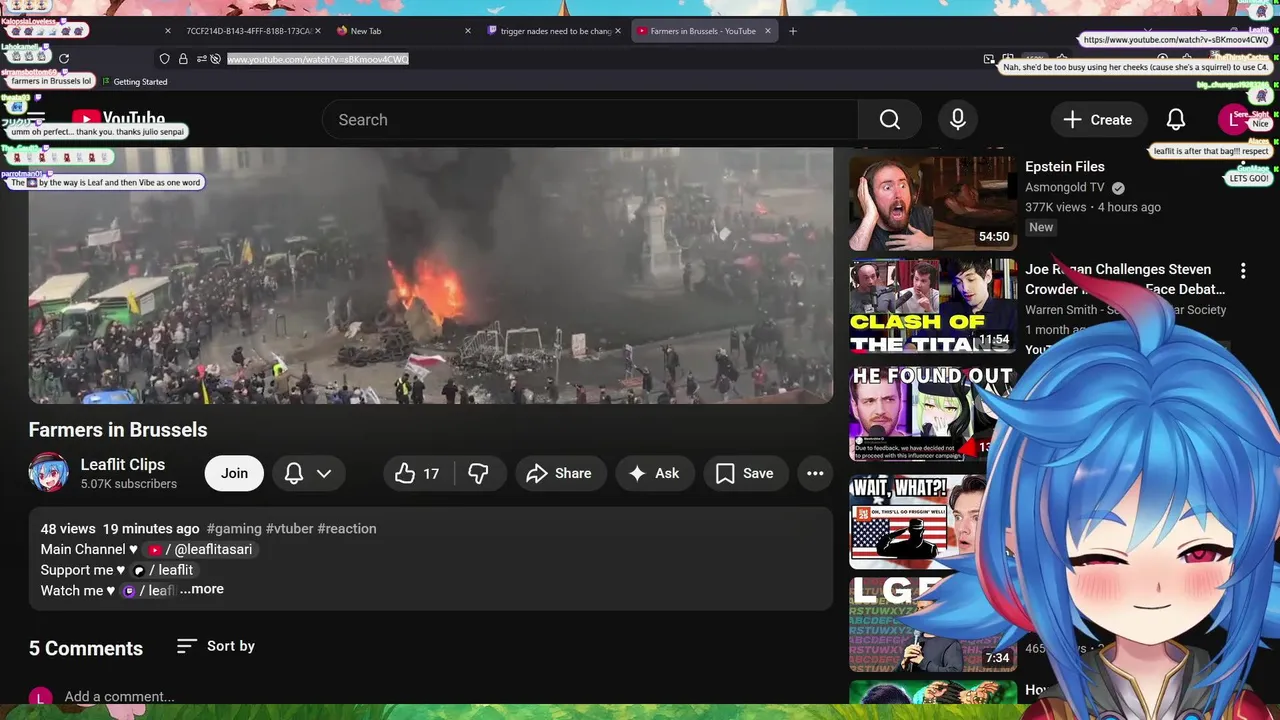Open HE FOUND OUT video thumbnail
The height and width of the screenshot is (720, 1280).
pyautogui.click(x=930, y=414)
